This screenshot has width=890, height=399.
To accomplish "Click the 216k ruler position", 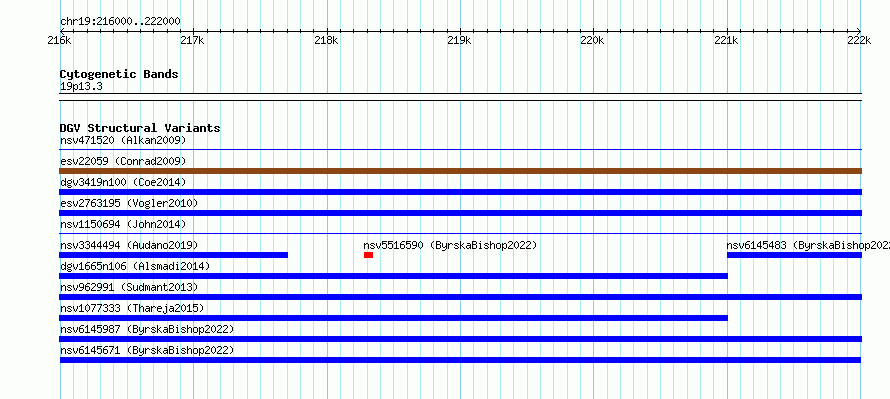I will point(60,40).
